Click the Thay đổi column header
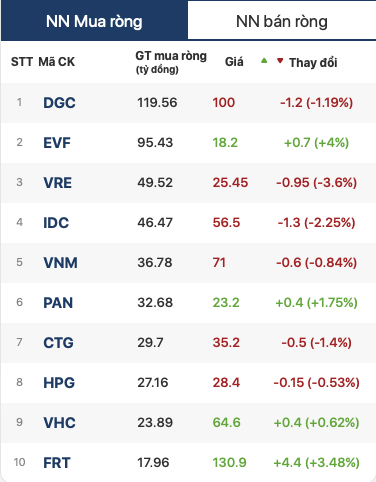 pyautogui.click(x=313, y=62)
